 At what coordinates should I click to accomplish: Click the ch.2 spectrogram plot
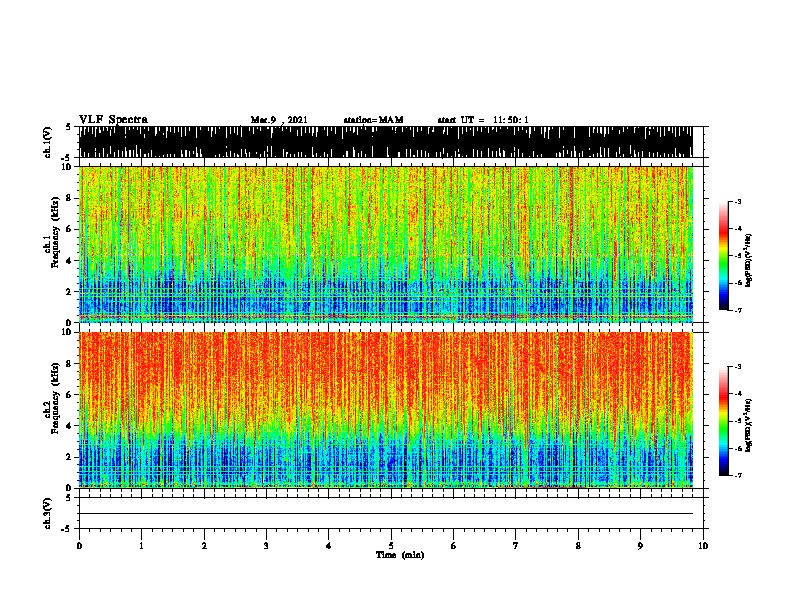pos(386,410)
